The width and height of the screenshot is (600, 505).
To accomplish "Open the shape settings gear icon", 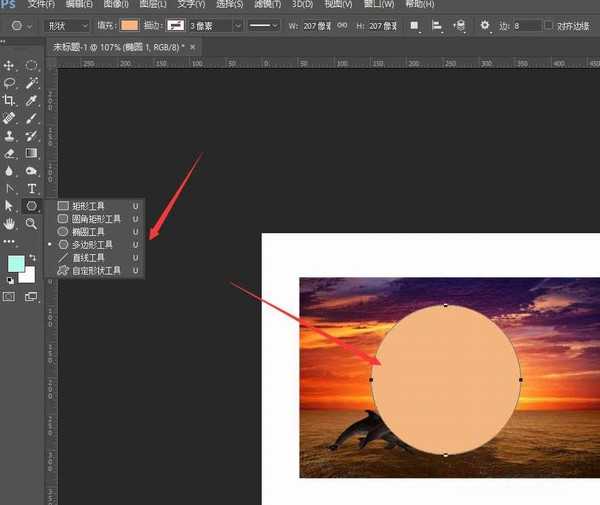I will 485,25.
